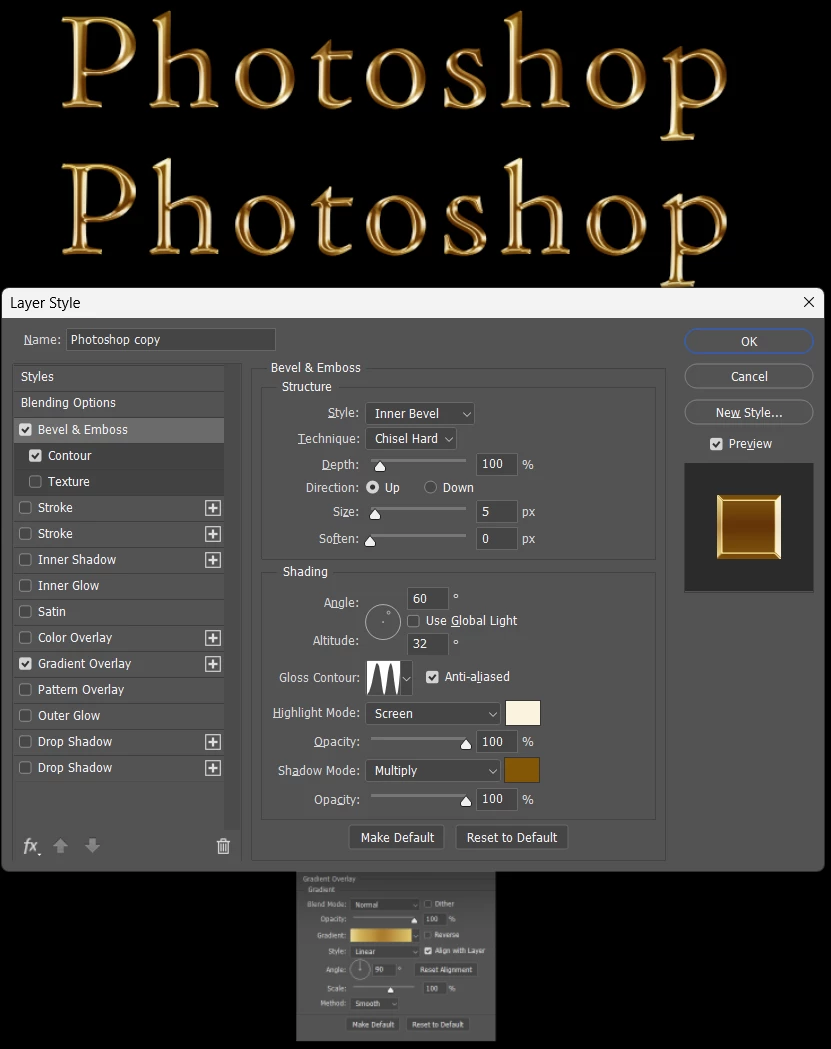Click the Soften value field showing 0
The height and width of the screenshot is (1049, 831).
click(x=496, y=539)
